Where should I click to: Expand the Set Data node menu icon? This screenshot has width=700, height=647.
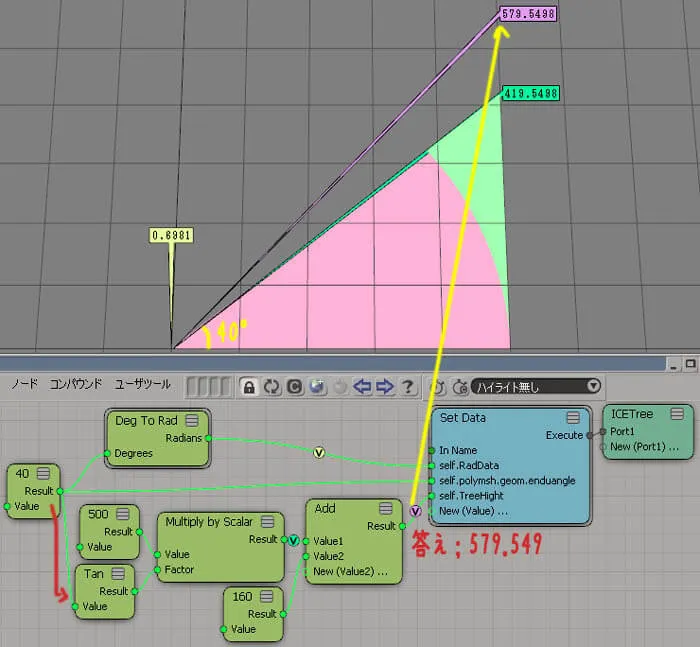coord(573,418)
